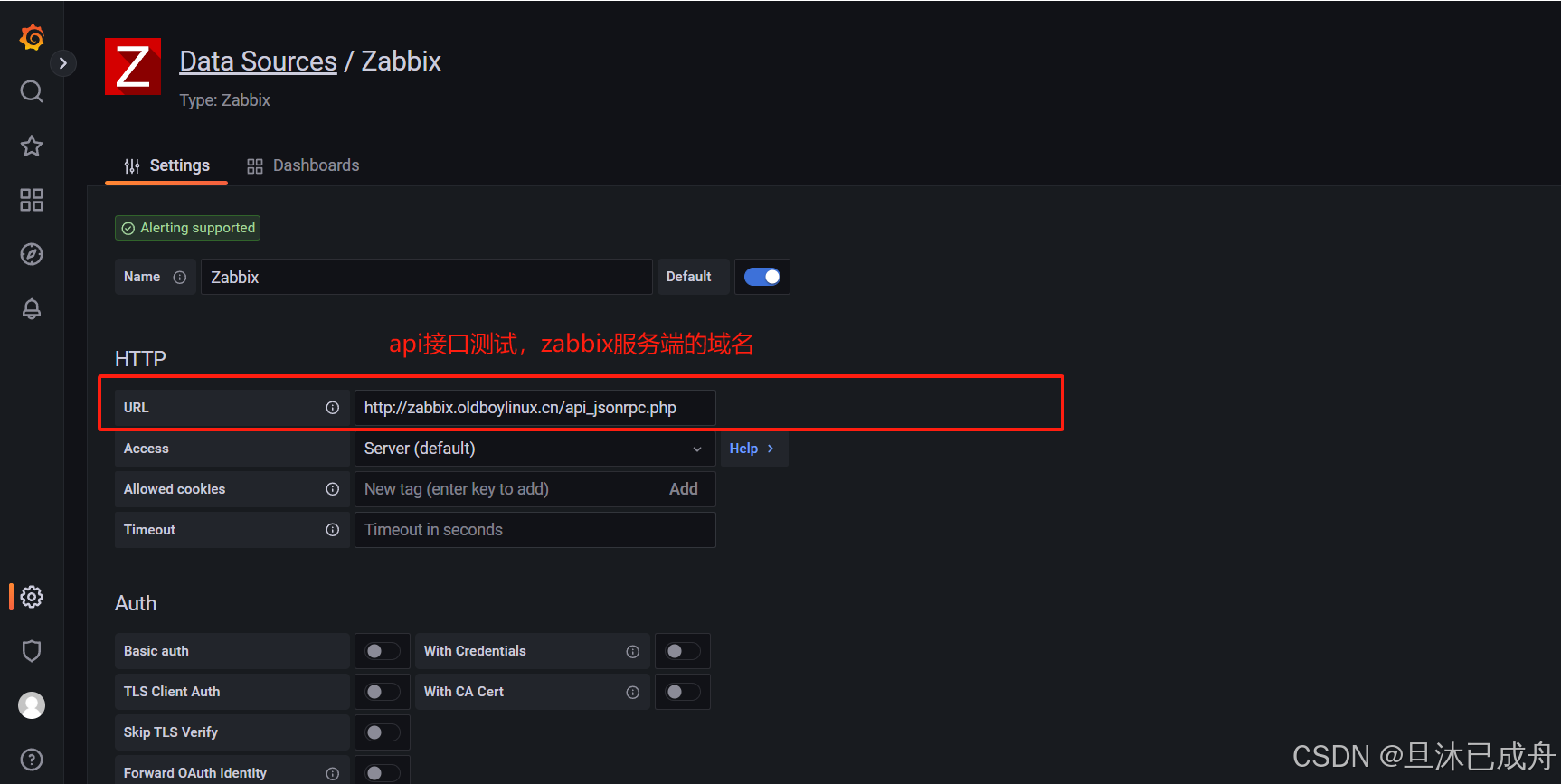The image size is (1561, 784).
Task: Show info tooltip for Forward OAuth Identity
Action: point(333,774)
